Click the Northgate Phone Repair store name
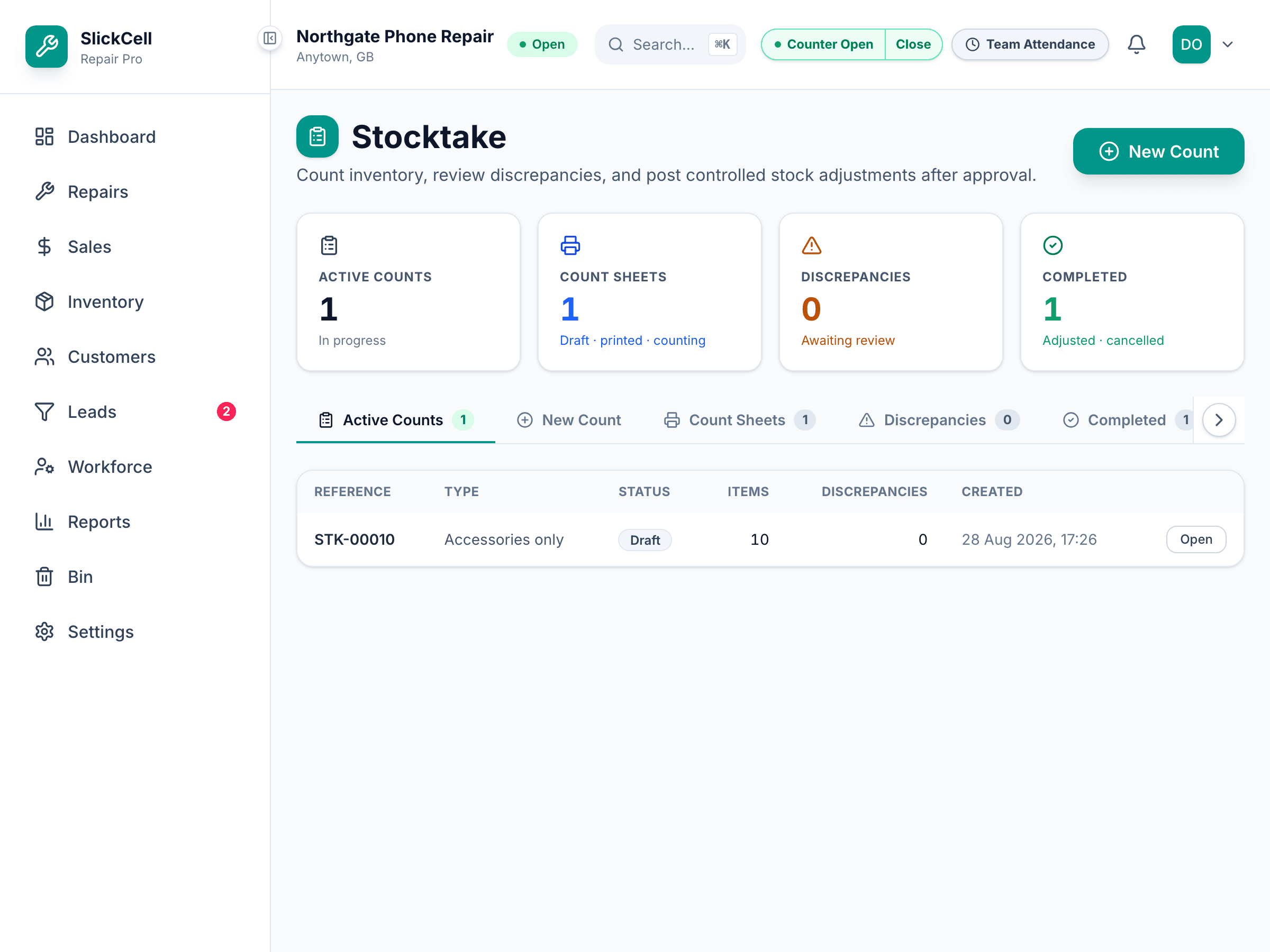The width and height of the screenshot is (1270, 952). pyautogui.click(x=394, y=36)
